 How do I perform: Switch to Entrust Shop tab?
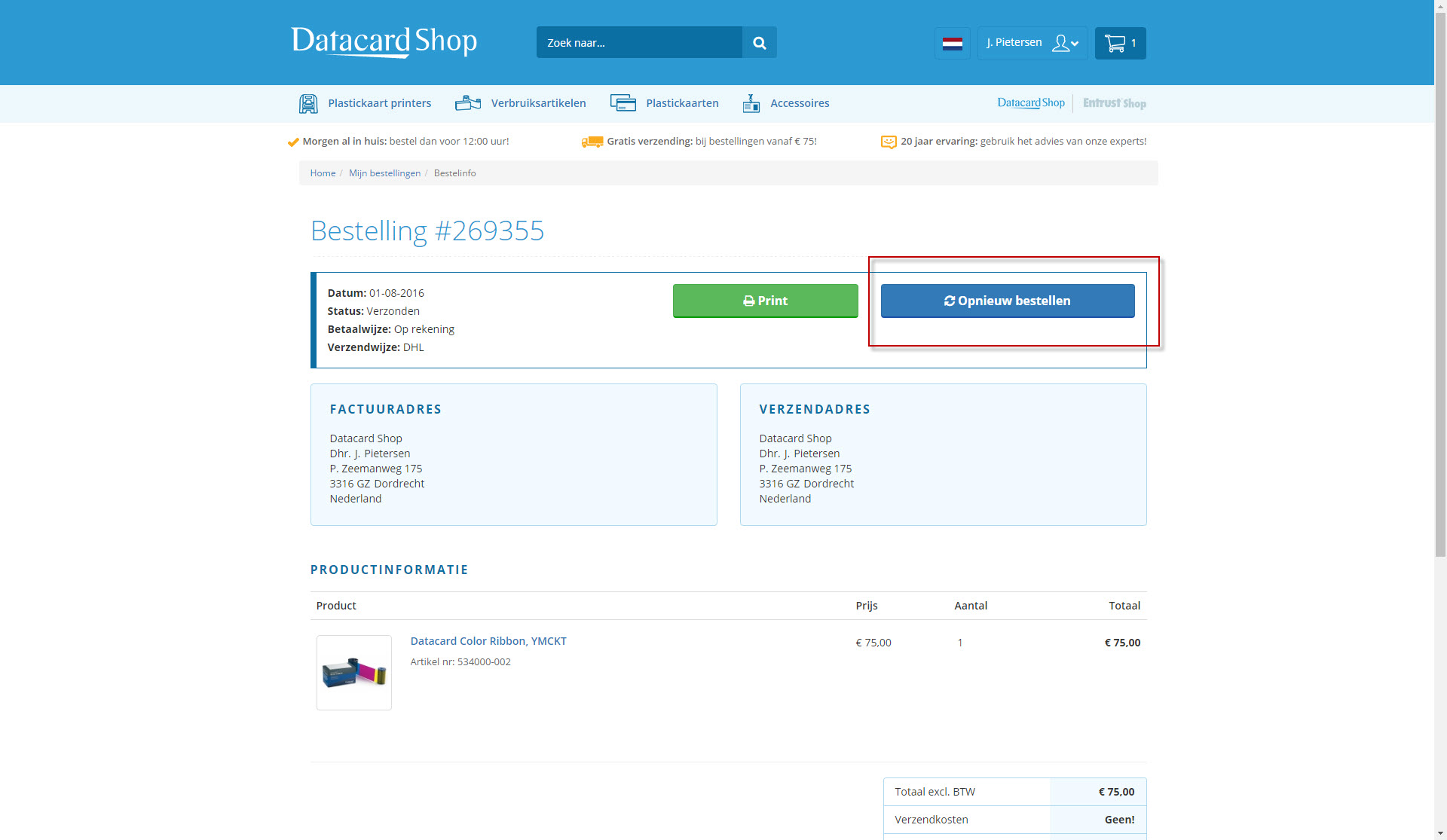[1114, 103]
